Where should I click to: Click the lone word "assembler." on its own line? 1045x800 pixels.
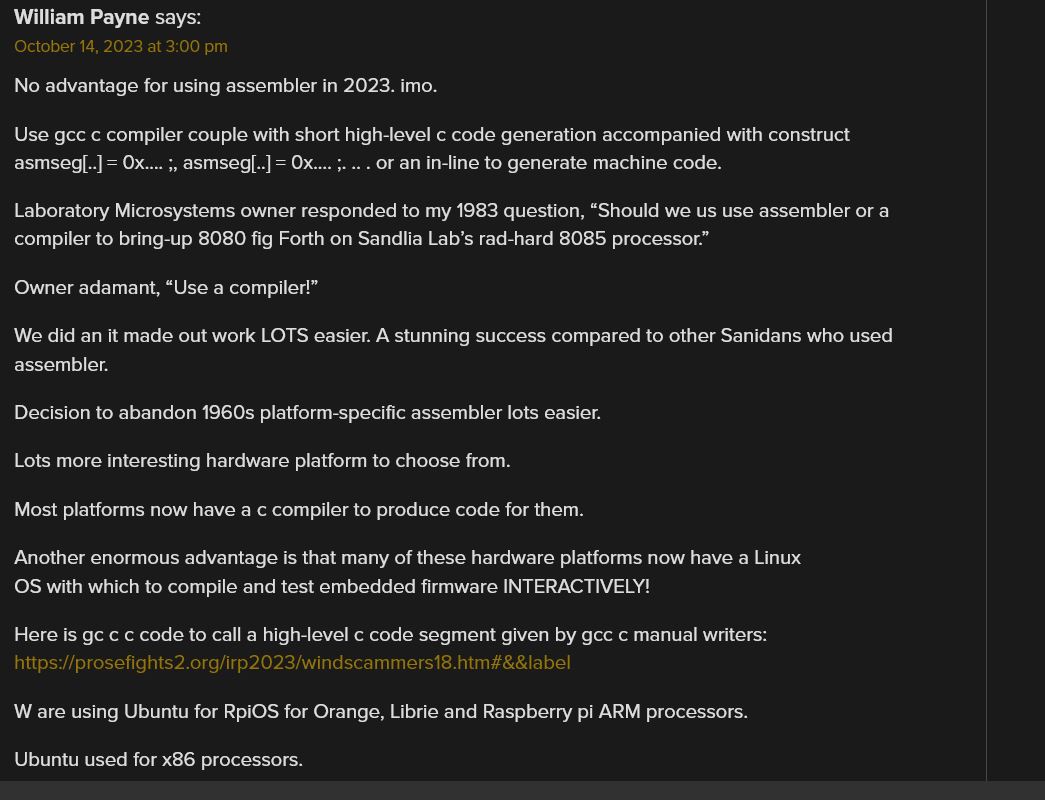point(61,365)
